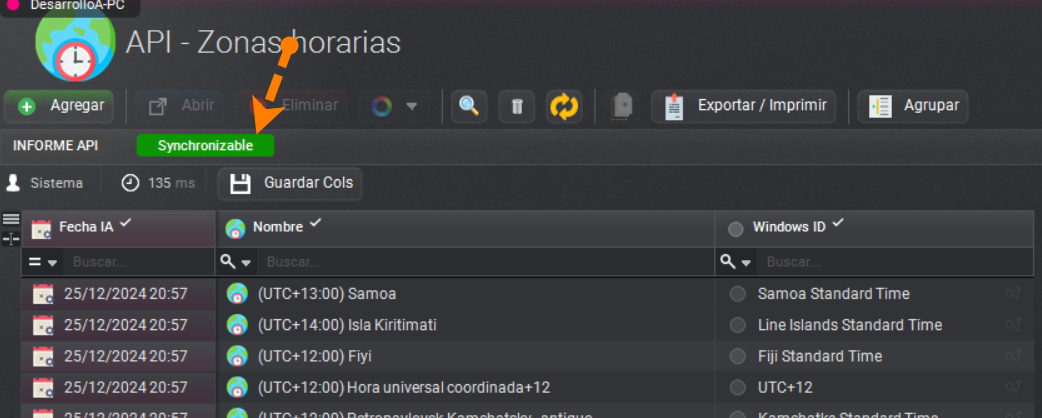Click the trash bin icon
The image size is (1042, 418).
516,106
